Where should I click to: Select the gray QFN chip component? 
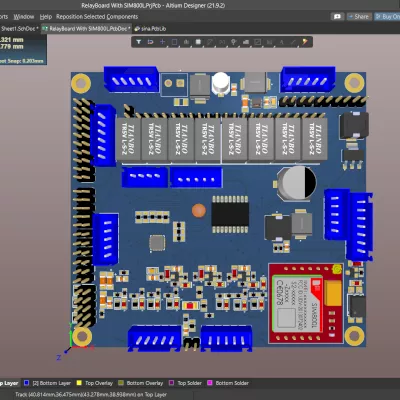(157, 243)
